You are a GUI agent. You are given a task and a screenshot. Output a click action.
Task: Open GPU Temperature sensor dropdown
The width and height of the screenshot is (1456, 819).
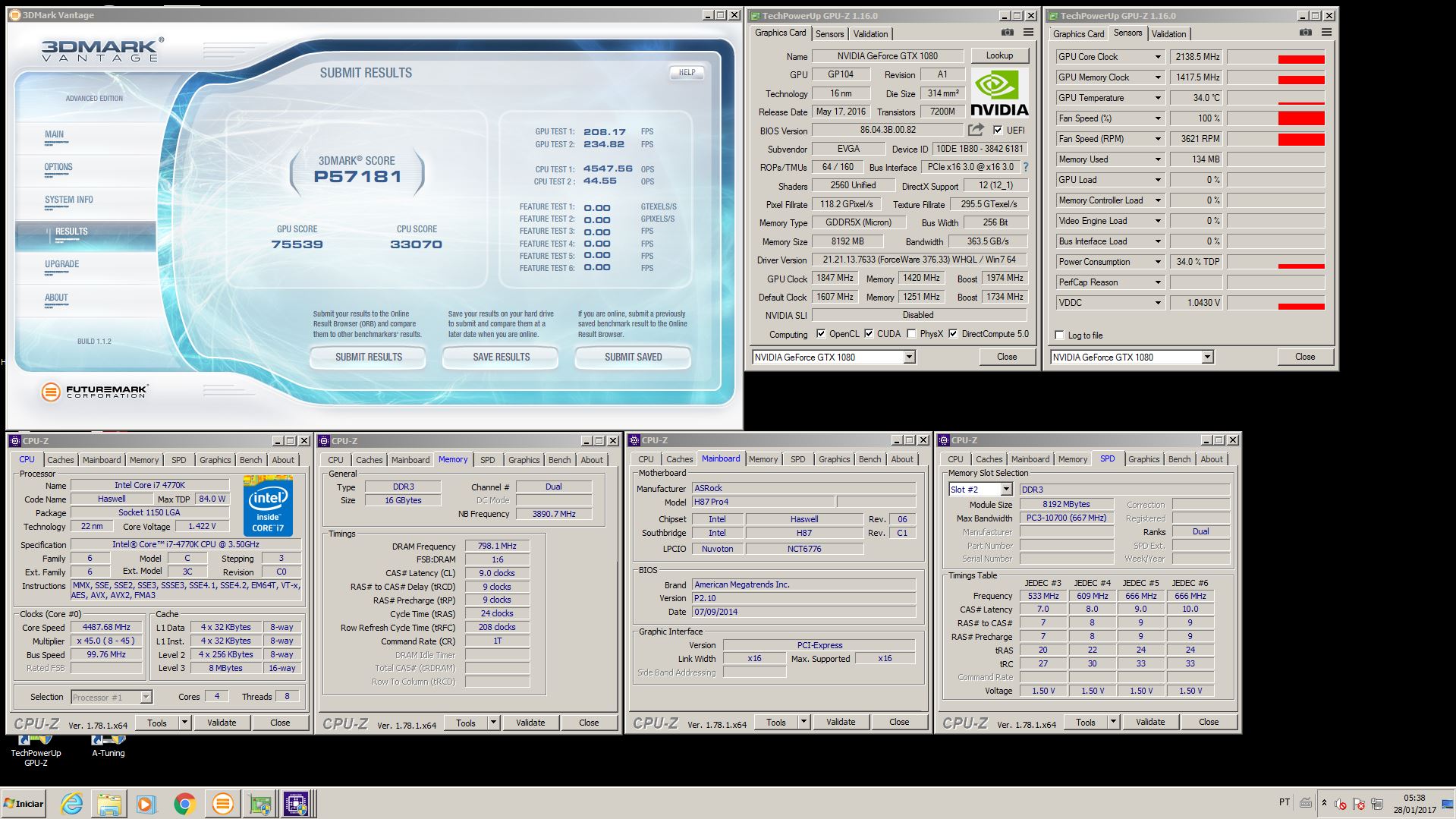coord(1158,98)
